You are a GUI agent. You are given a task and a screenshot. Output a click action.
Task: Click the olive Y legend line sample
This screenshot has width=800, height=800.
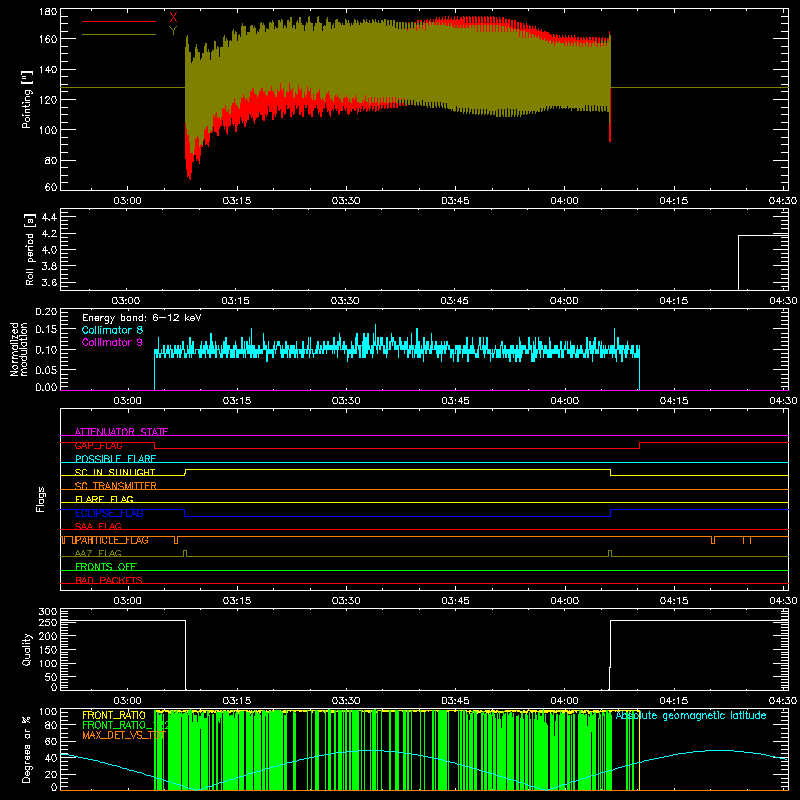point(119,35)
